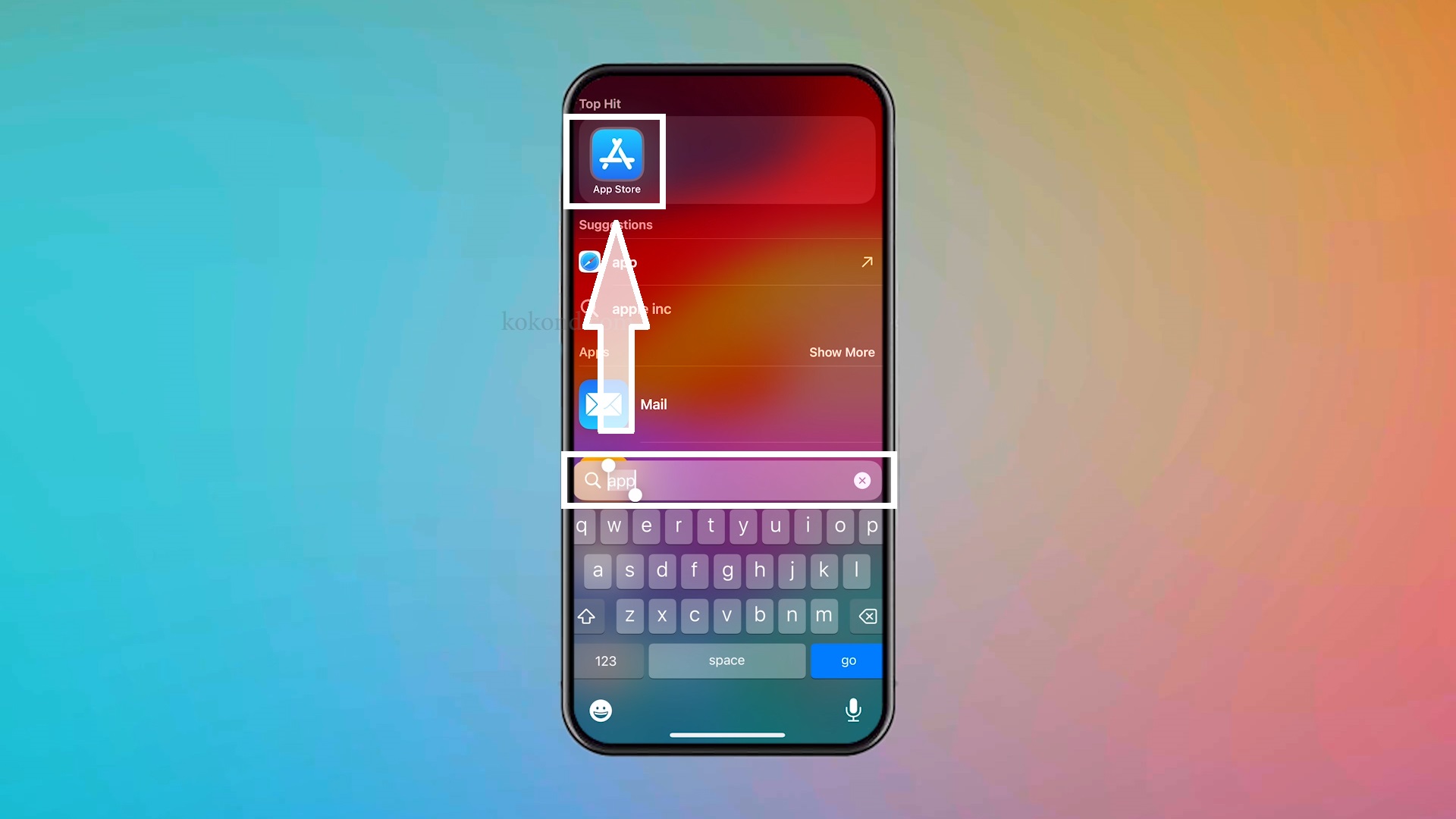The image size is (1456, 819).
Task: Clear the search field with X button
Action: (862, 480)
